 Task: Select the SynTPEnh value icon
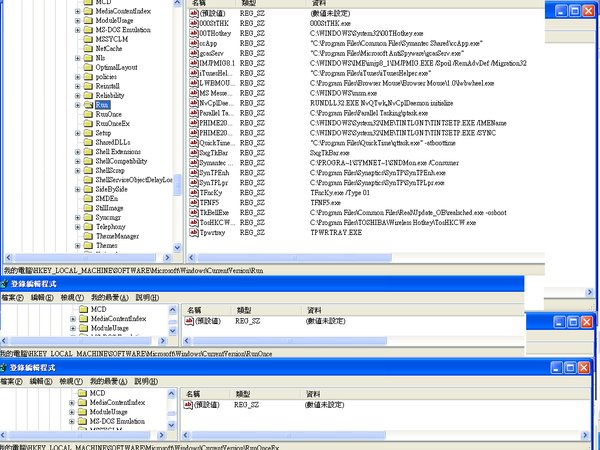tap(194, 173)
